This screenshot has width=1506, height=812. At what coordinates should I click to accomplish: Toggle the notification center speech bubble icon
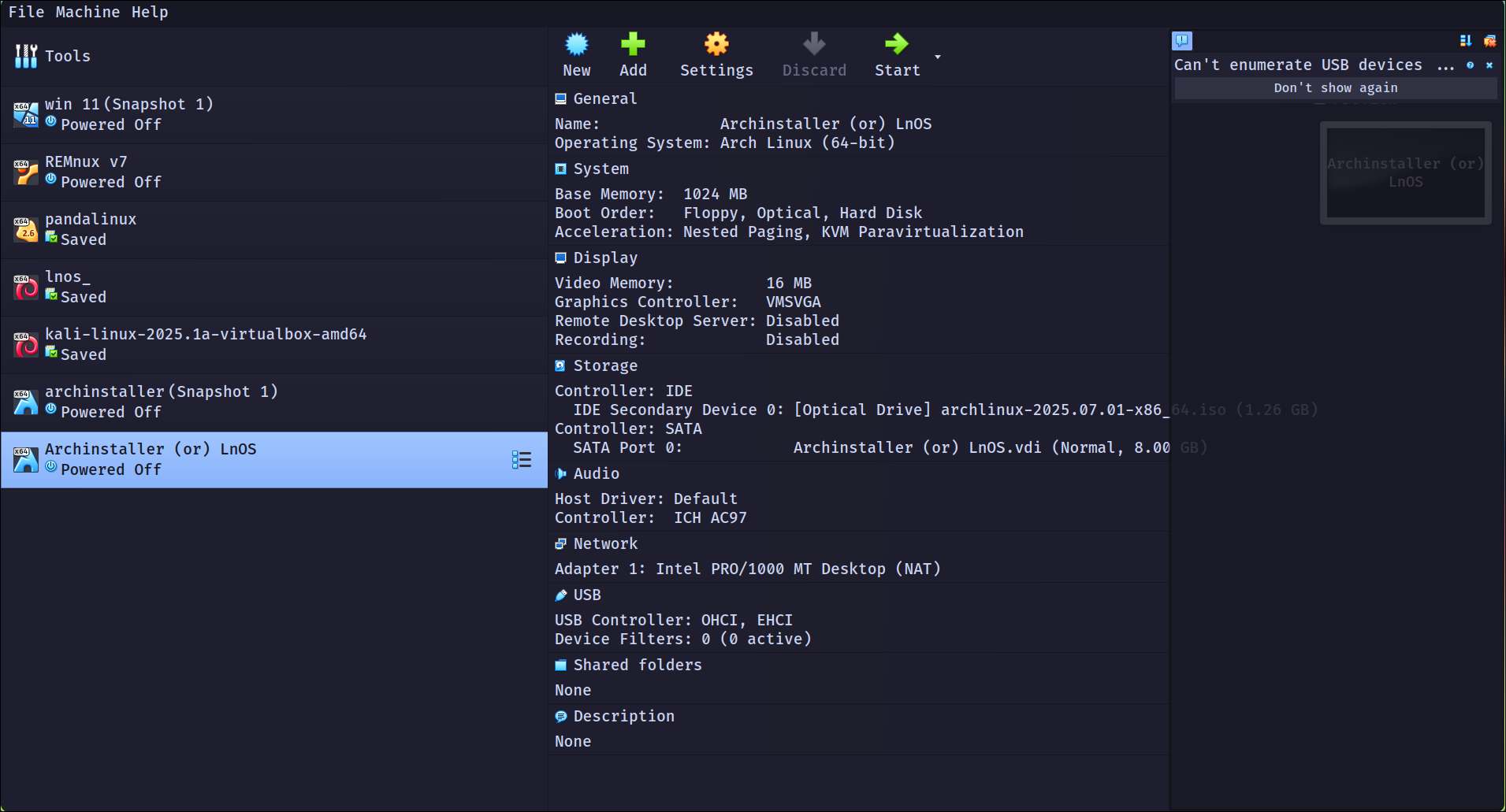point(1182,41)
